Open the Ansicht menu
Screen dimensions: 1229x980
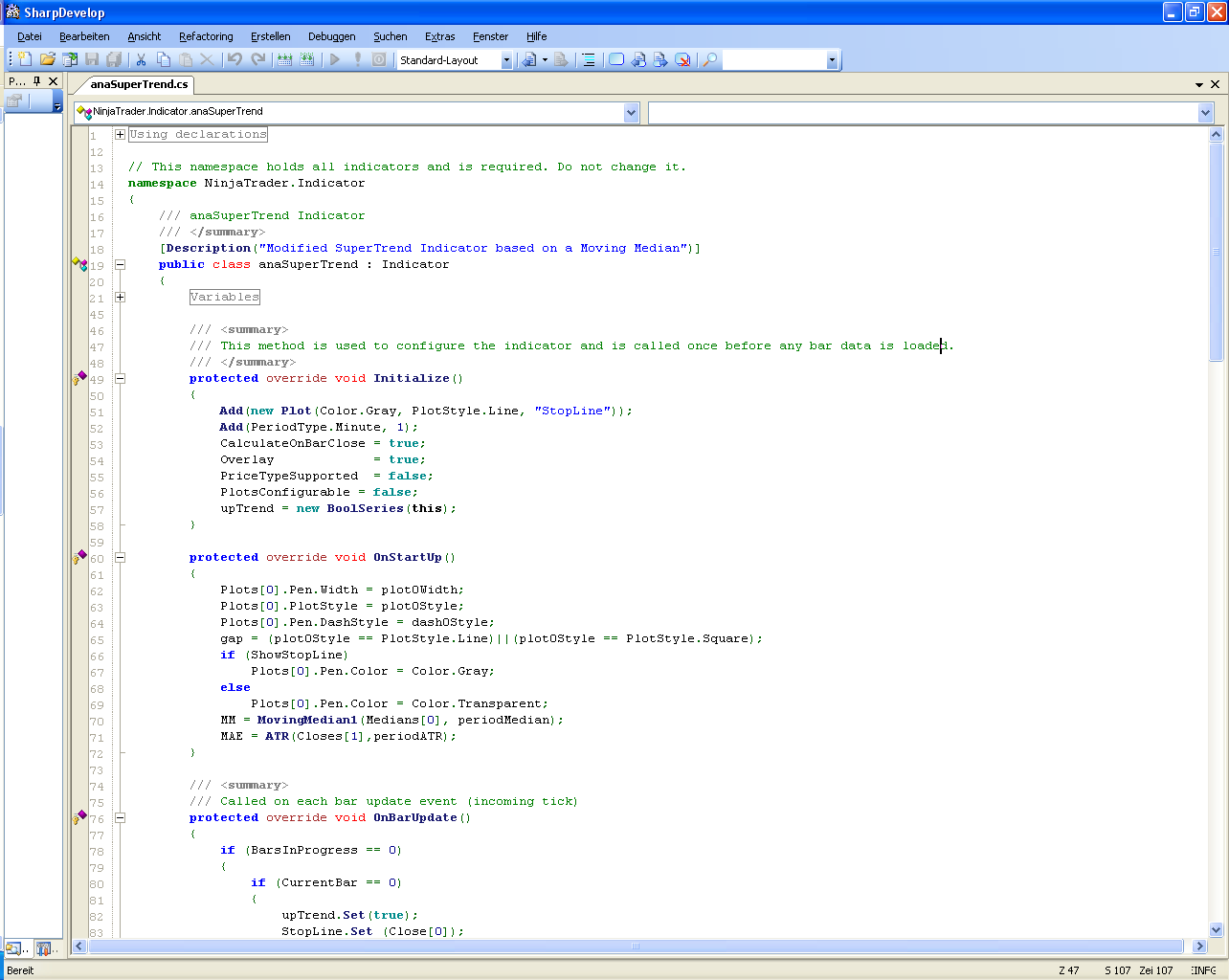(145, 36)
